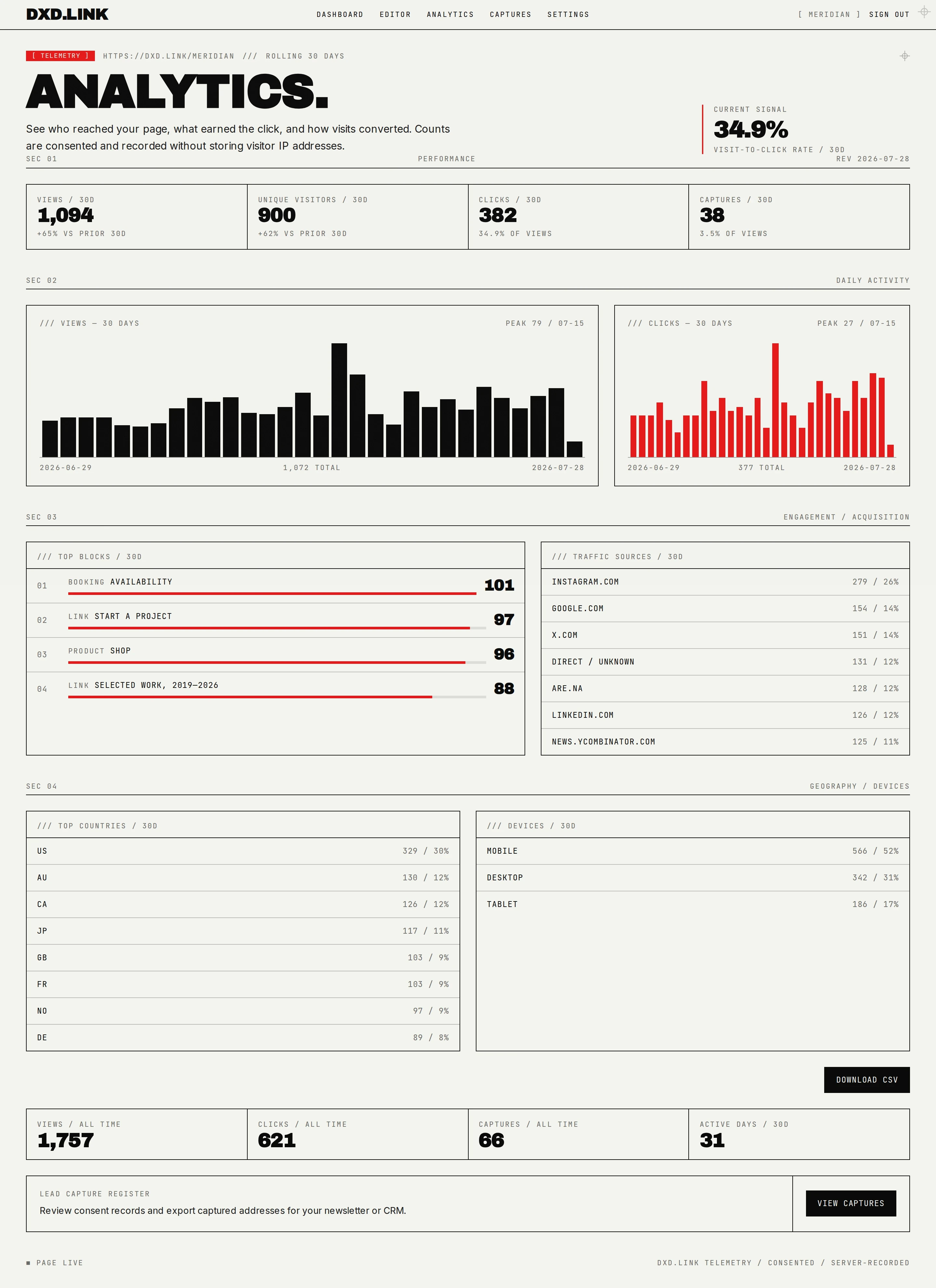
Task: Click the Captures / All Time value 66
Action: pyautogui.click(x=491, y=1140)
